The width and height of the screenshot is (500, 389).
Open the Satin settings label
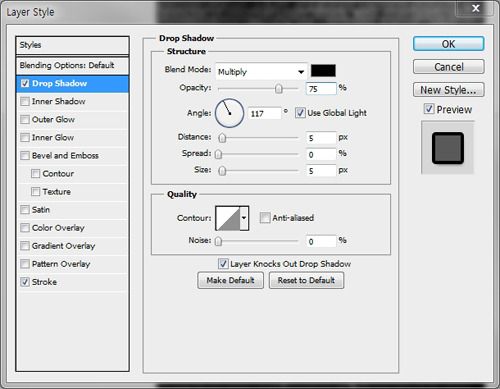click(41, 210)
